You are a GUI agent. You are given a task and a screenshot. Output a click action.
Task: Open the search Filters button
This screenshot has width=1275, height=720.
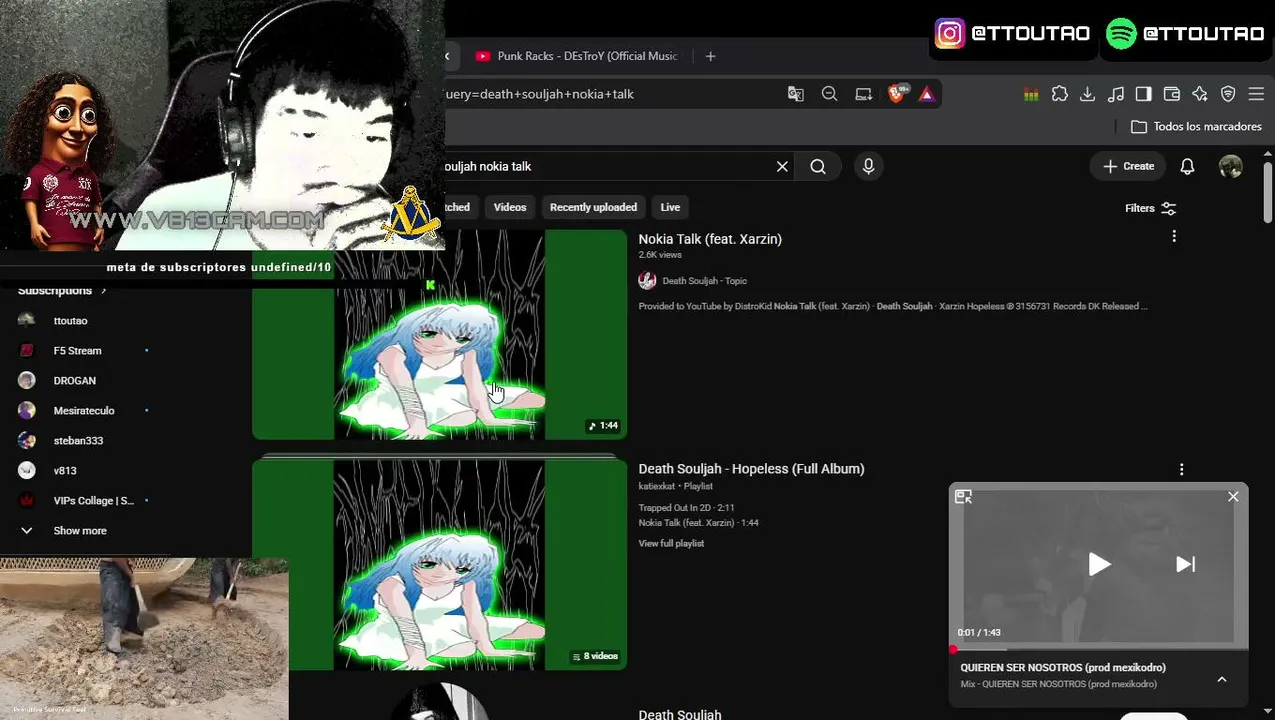(x=1151, y=208)
